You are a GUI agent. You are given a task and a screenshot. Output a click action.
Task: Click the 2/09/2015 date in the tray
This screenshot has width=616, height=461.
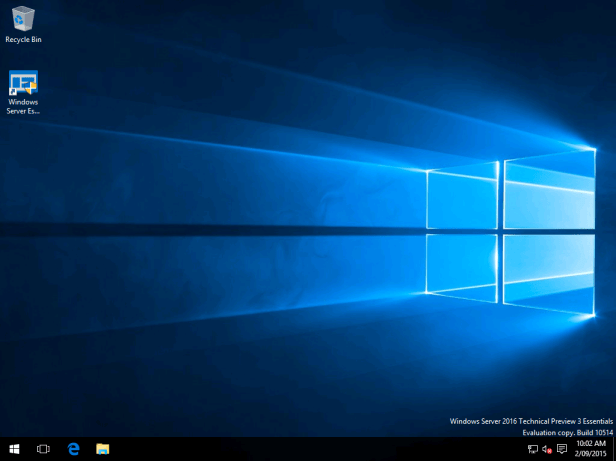(x=591, y=454)
